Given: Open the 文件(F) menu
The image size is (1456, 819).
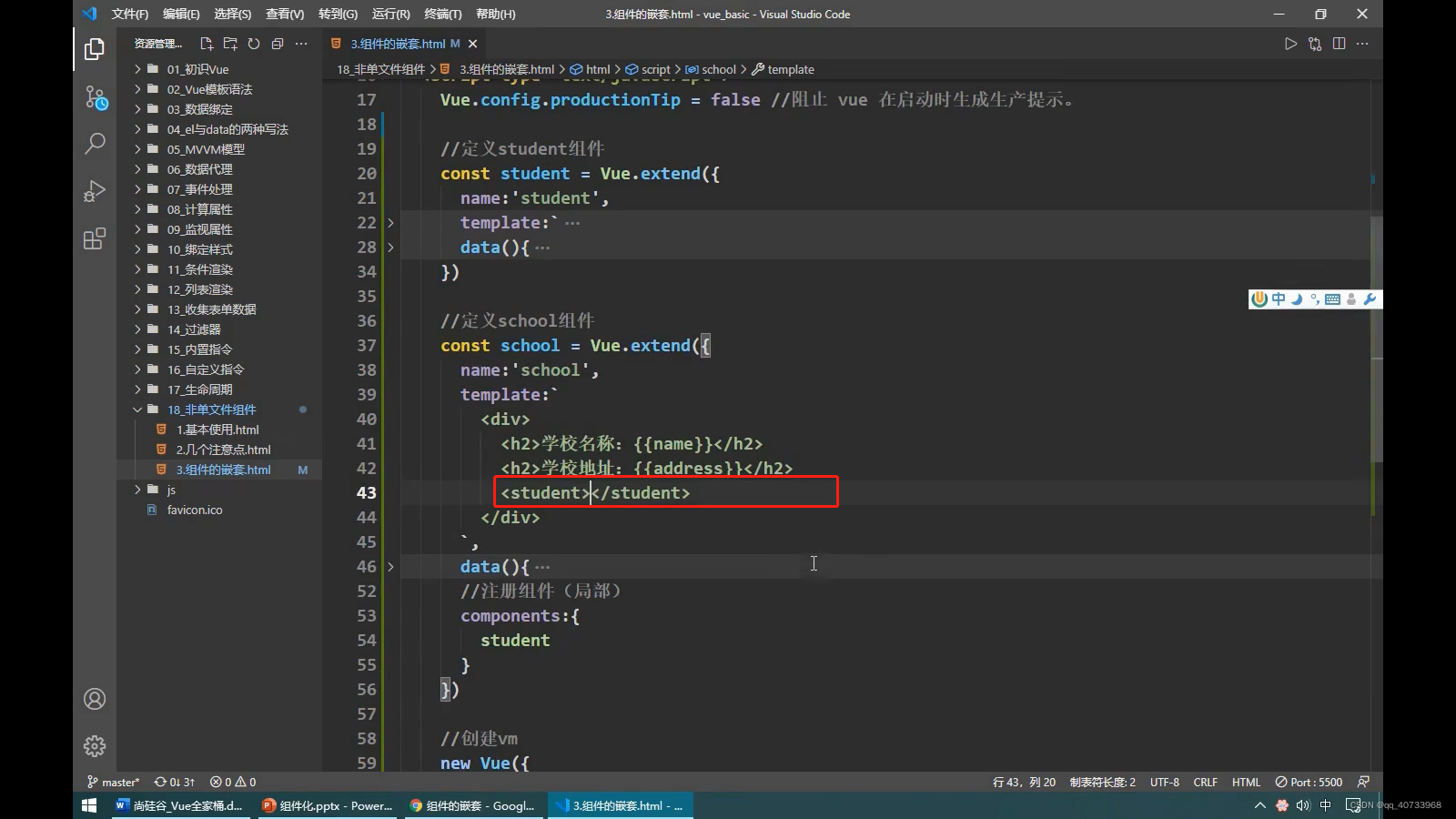Looking at the screenshot, I should [x=129, y=14].
